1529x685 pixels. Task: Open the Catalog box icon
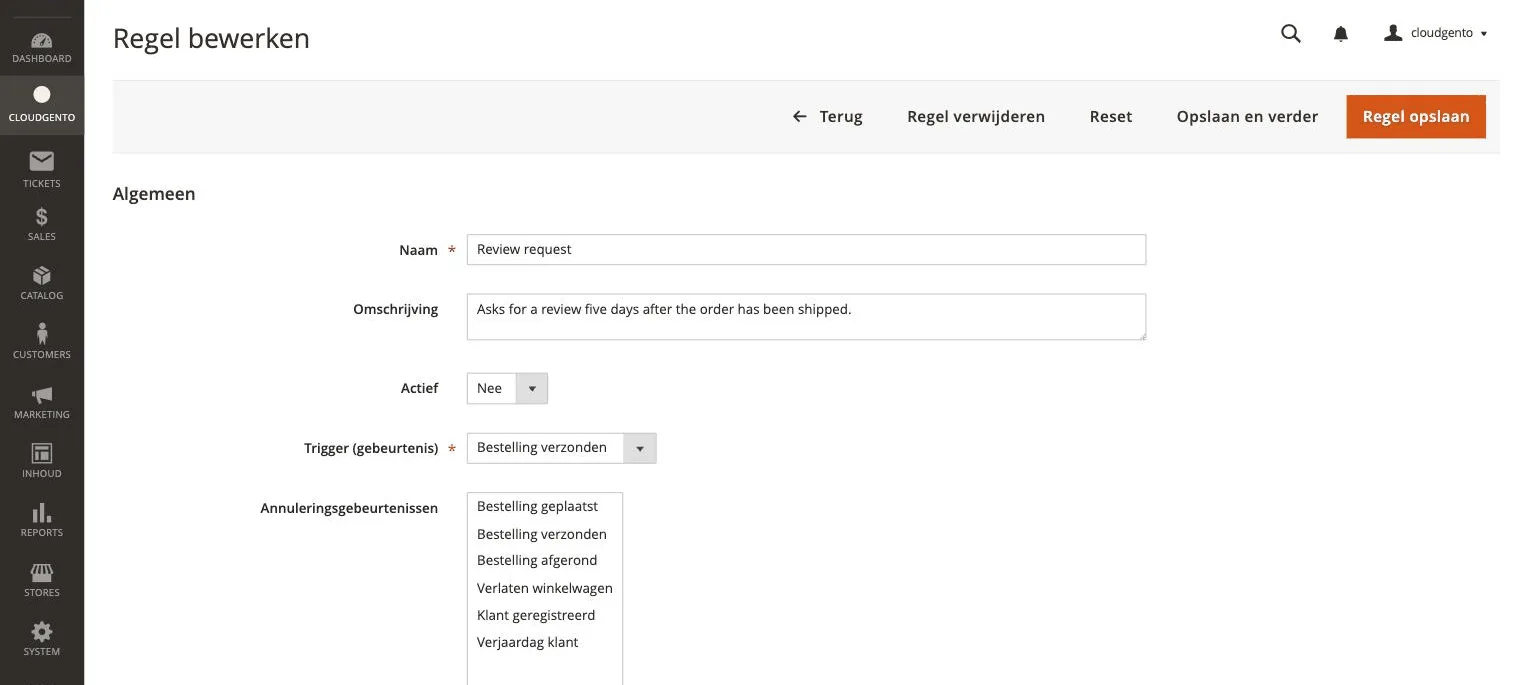pyautogui.click(x=42, y=275)
